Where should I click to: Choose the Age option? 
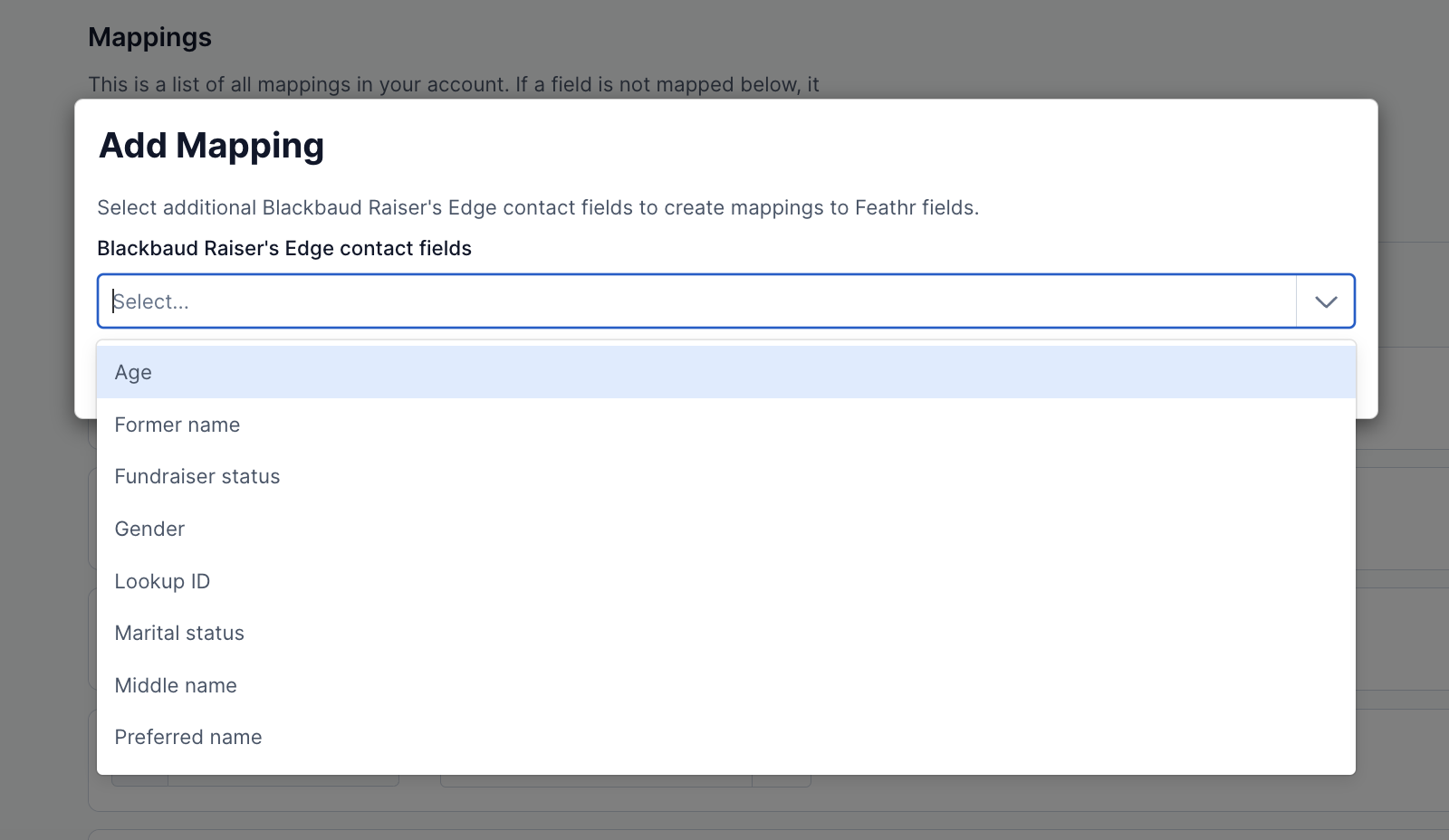726,372
